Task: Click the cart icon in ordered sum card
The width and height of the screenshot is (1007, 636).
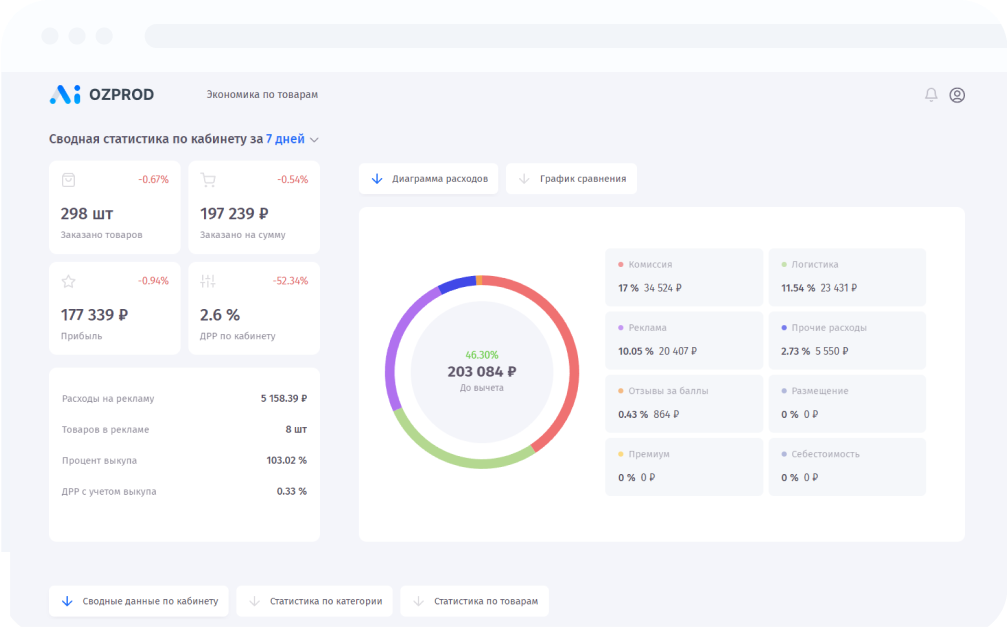Action: (x=208, y=180)
